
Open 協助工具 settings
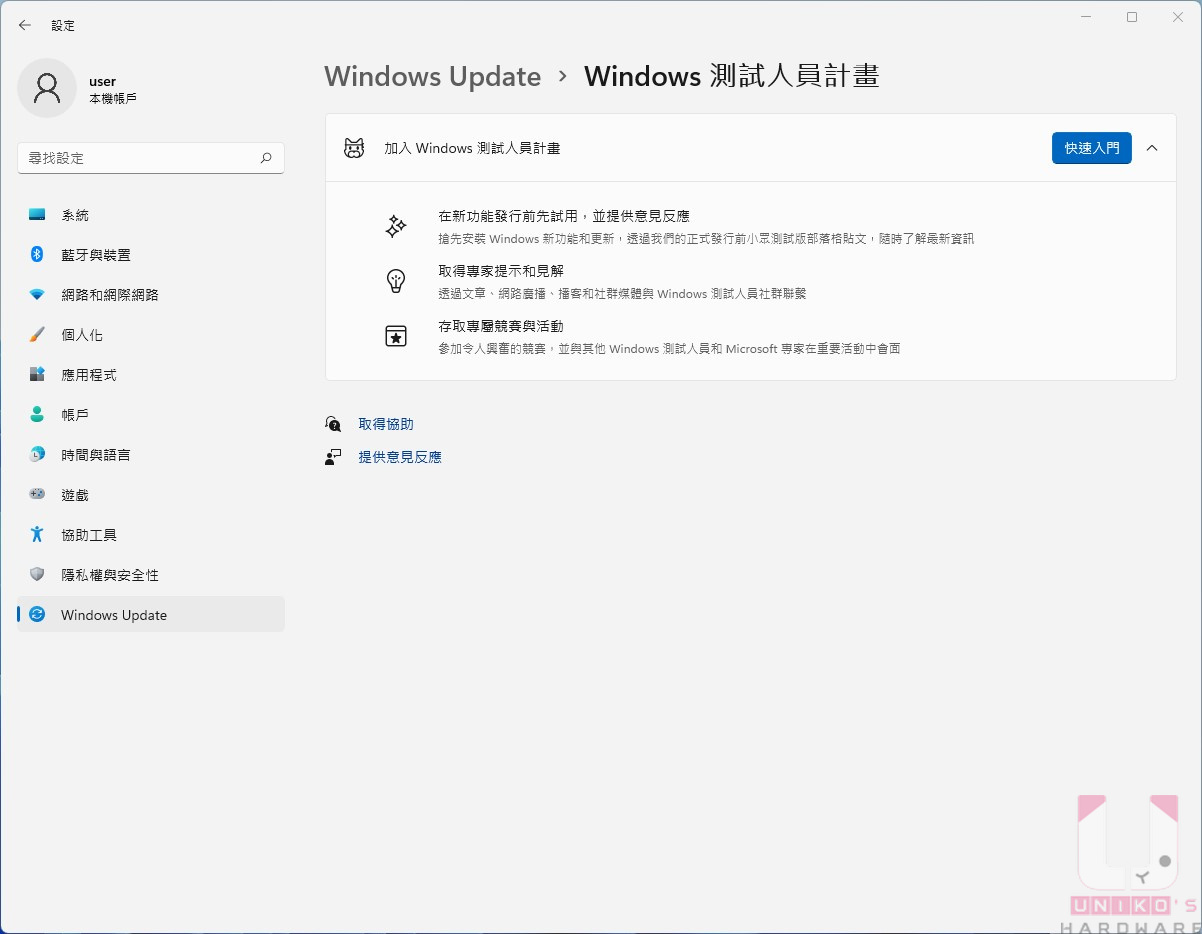[151, 535]
